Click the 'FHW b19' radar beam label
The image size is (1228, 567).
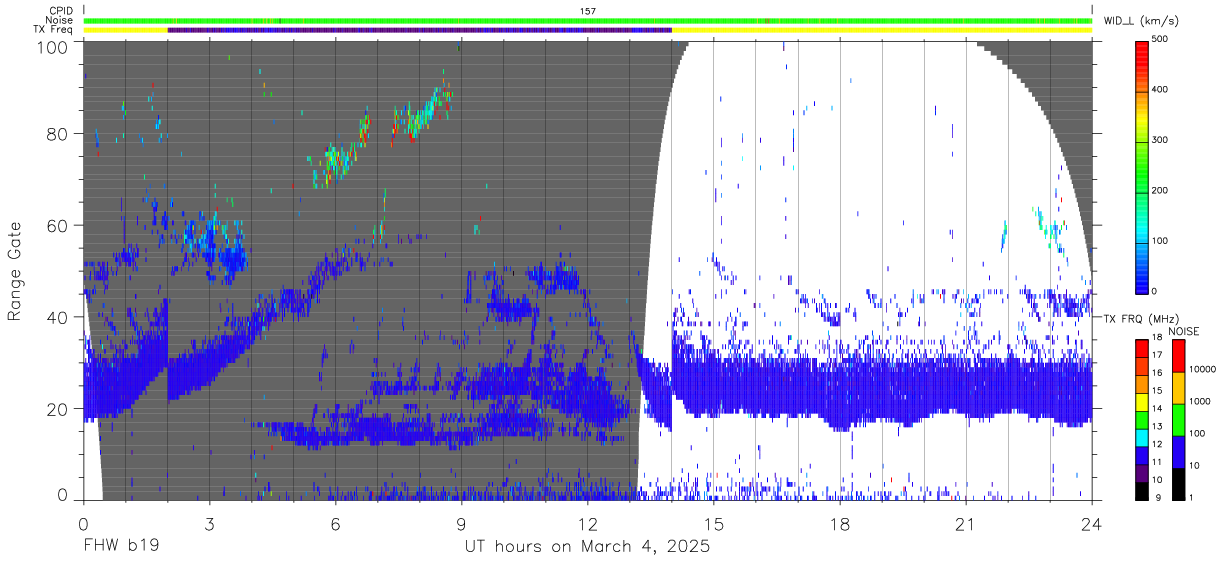(x=122, y=547)
